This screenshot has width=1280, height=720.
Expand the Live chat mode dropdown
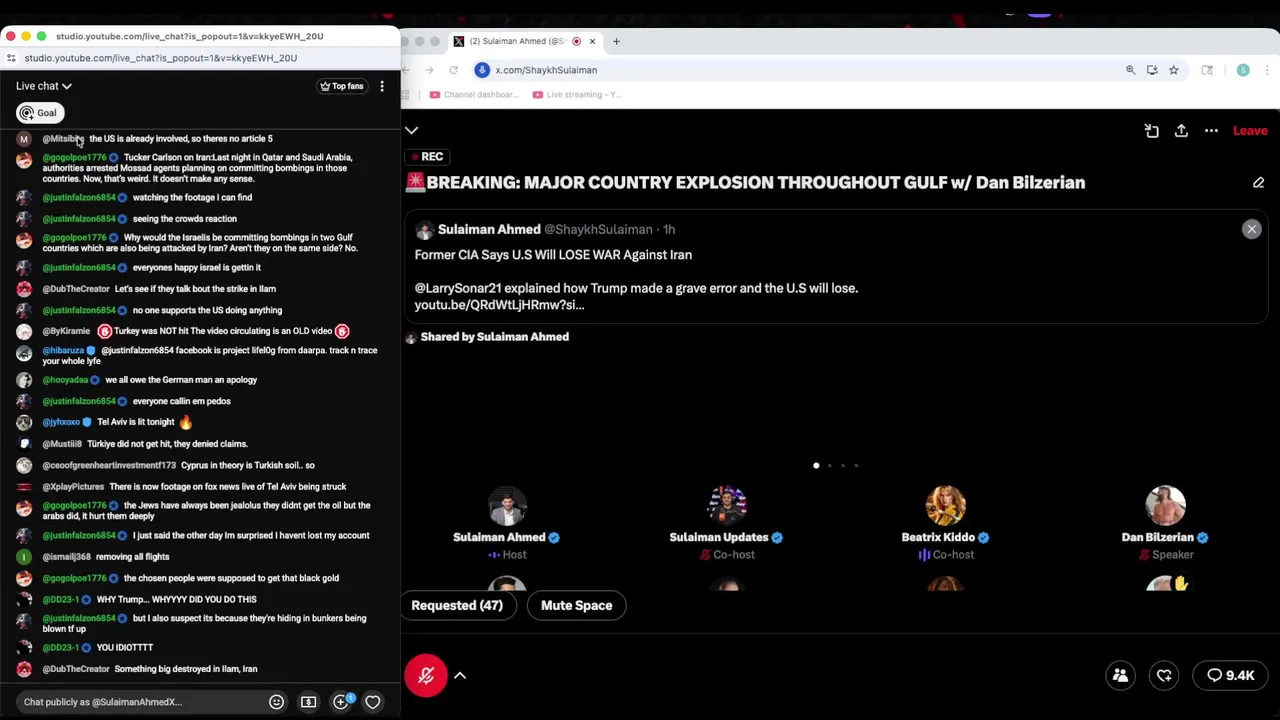click(x=44, y=86)
